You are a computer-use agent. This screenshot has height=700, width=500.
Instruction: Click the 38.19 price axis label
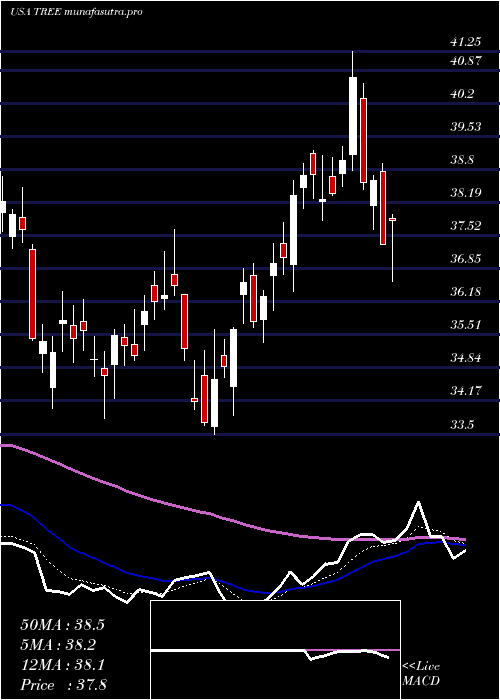[x=466, y=193]
